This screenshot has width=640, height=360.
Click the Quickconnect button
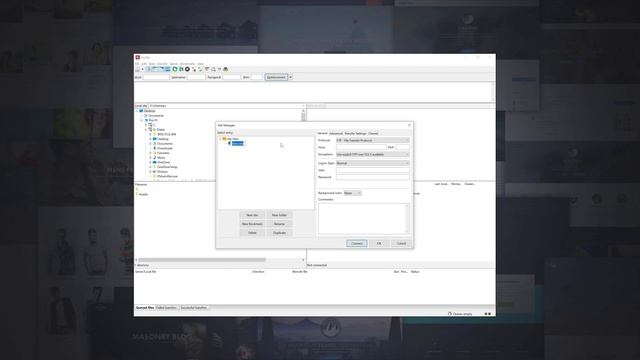pyautogui.click(x=276, y=77)
